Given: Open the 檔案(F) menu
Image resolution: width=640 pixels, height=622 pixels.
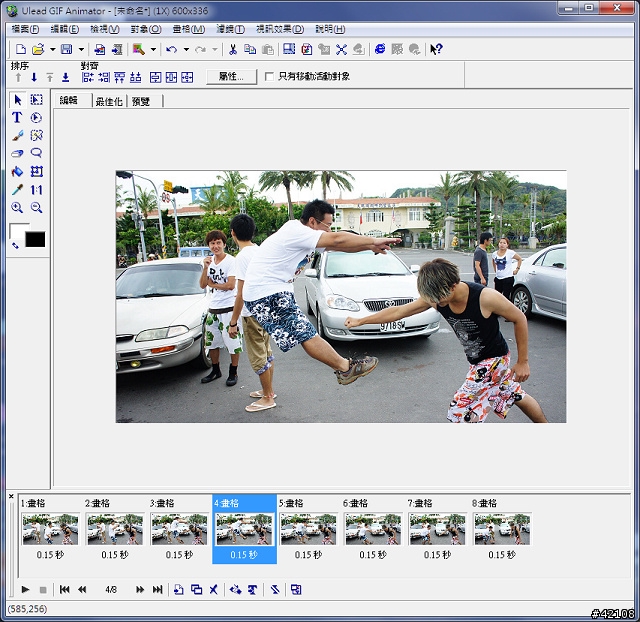Looking at the screenshot, I should click(26, 29).
